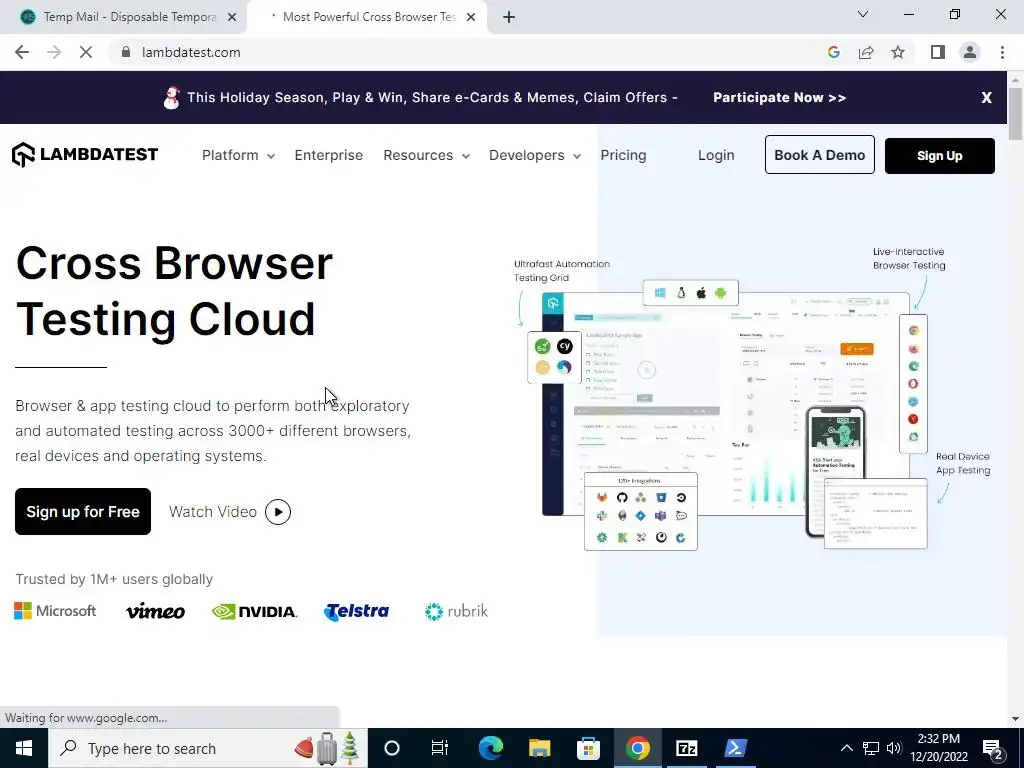Viewport: 1024px width, 768px height.
Task: Toggle Chrome side panel icon
Action: [x=938, y=52]
